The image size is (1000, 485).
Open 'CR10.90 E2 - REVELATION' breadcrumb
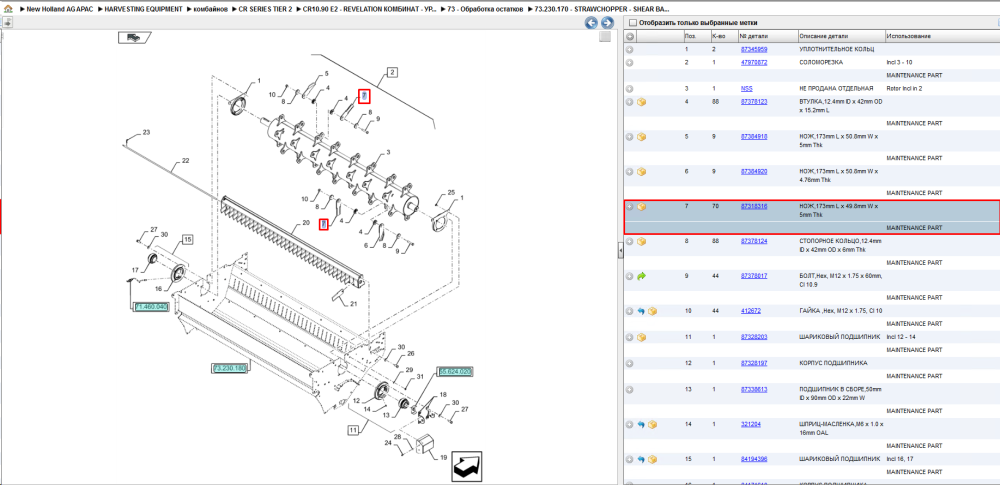click(x=369, y=10)
